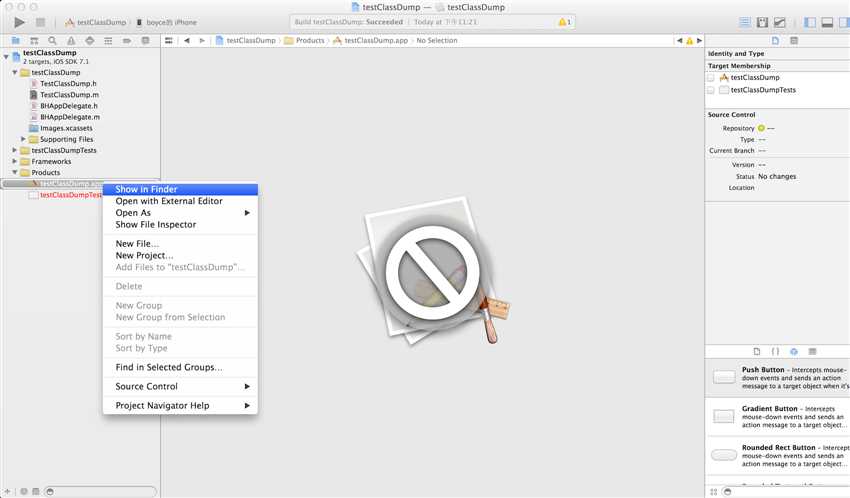
Task: Choose New File… from context menu
Action: pos(180,244)
